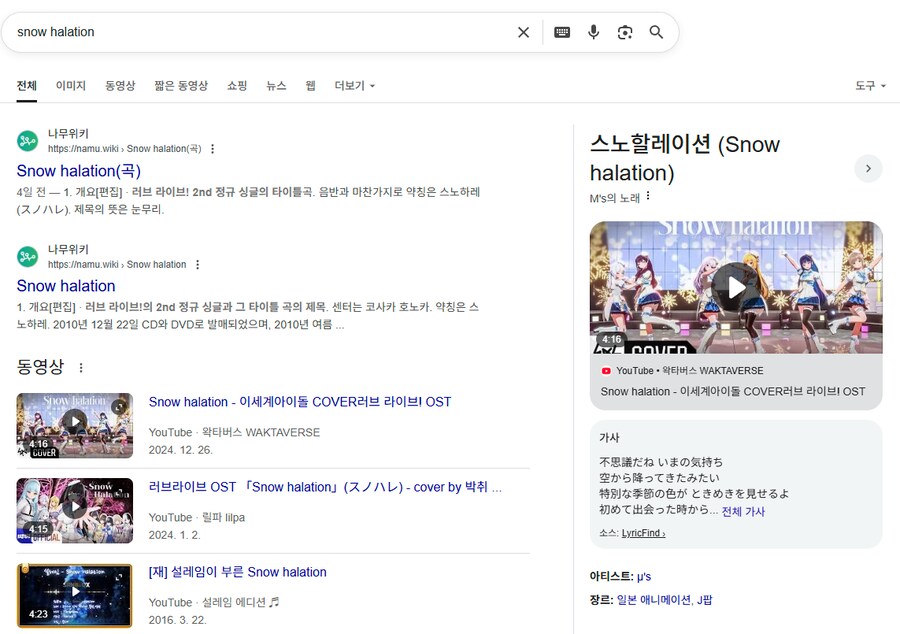The width and height of the screenshot is (900, 634).
Task: Open Snow halation - 이세계아이돌 COVER video link
Action: click(x=300, y=402)
